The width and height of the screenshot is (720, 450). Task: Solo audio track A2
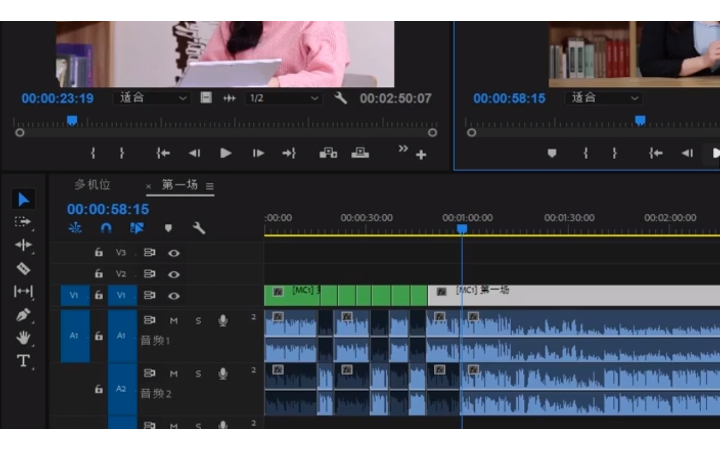coord(198,374)
